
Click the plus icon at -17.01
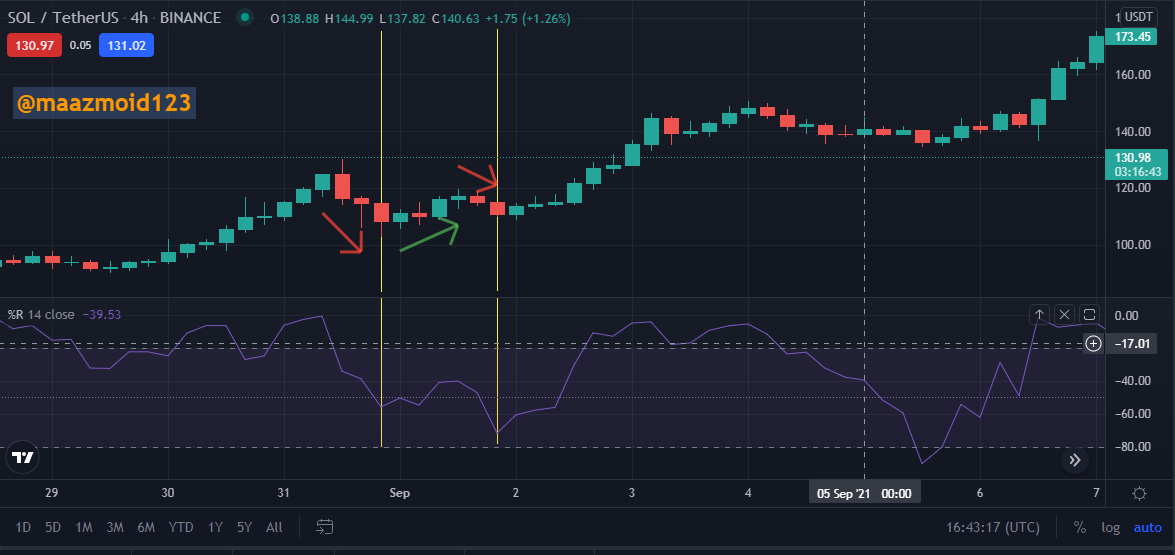[x=1093, y=344]
